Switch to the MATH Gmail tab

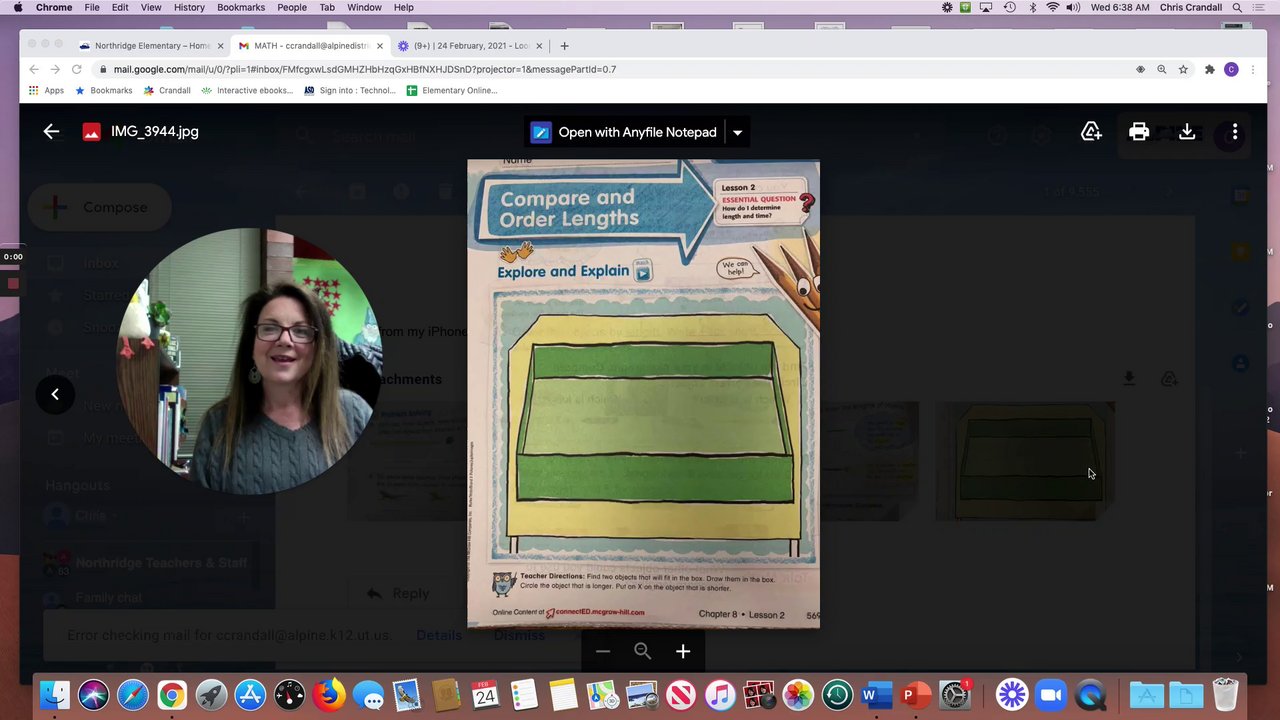pyautogui.click(x=309, y=46)
